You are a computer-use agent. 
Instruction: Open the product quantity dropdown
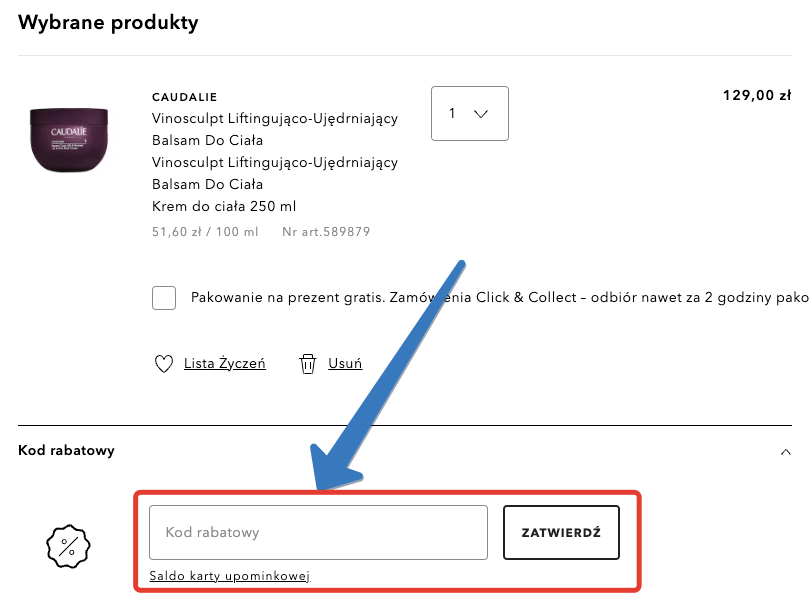tap(469, 113)
